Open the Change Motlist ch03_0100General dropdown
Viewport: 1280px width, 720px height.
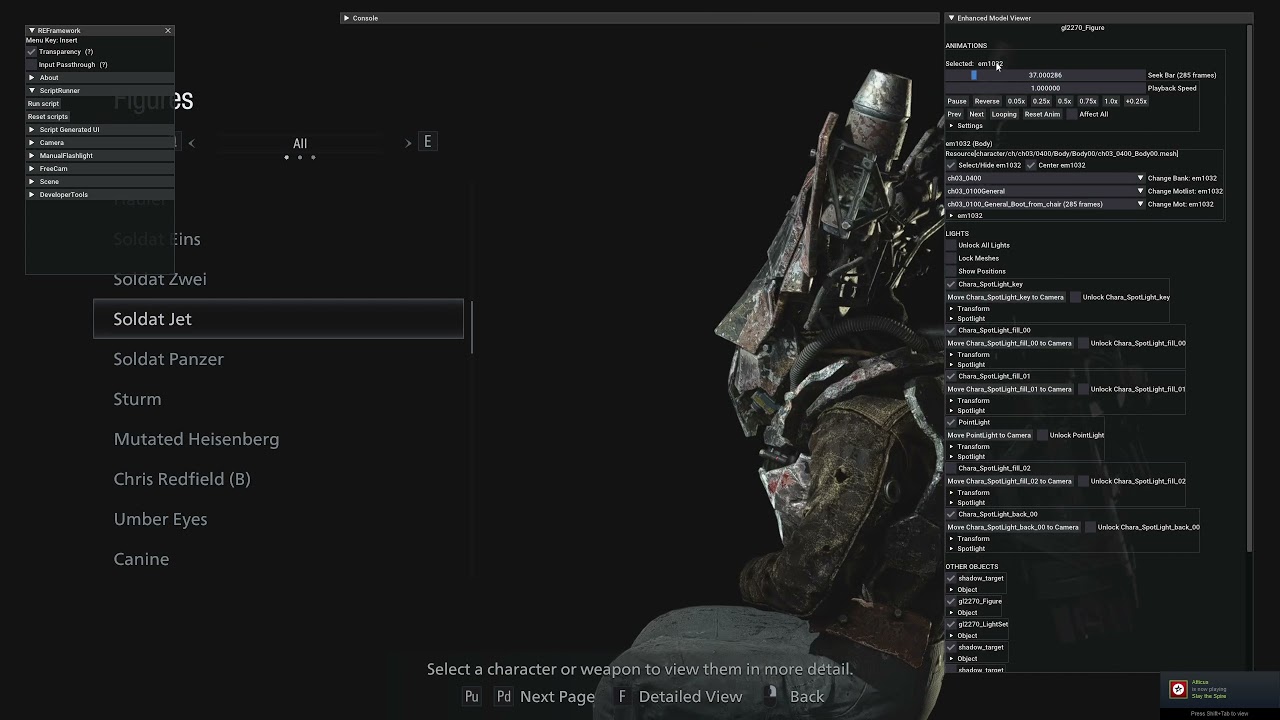point(1045,191)
